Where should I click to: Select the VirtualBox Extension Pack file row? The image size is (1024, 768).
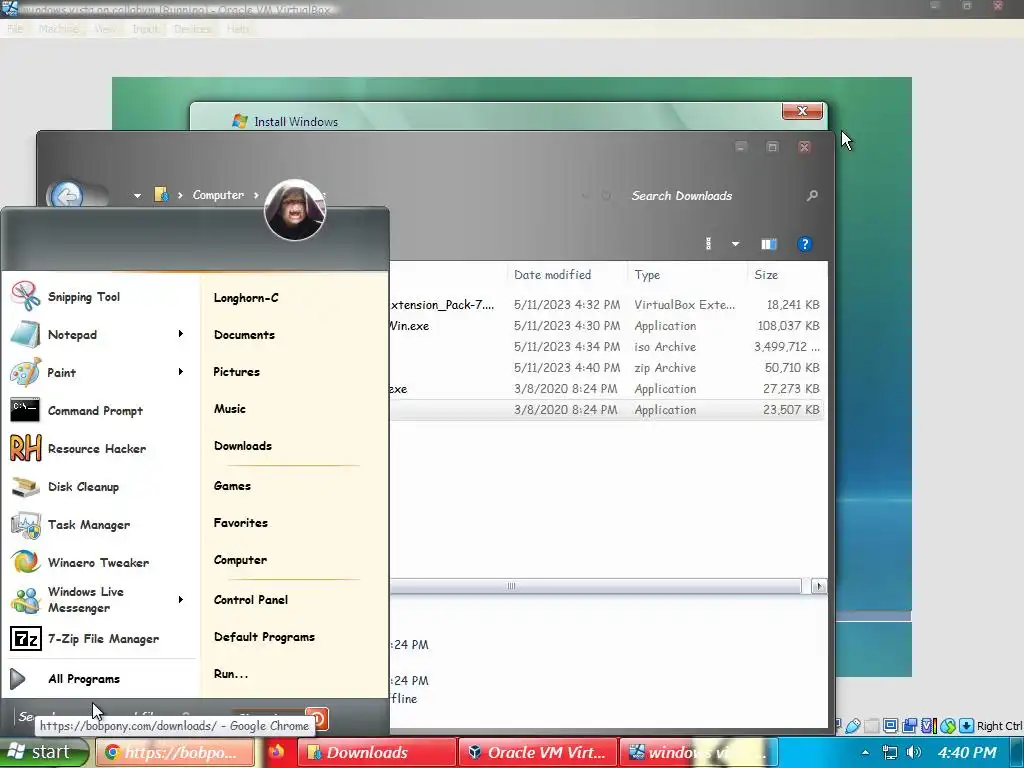tap(606, 304)
